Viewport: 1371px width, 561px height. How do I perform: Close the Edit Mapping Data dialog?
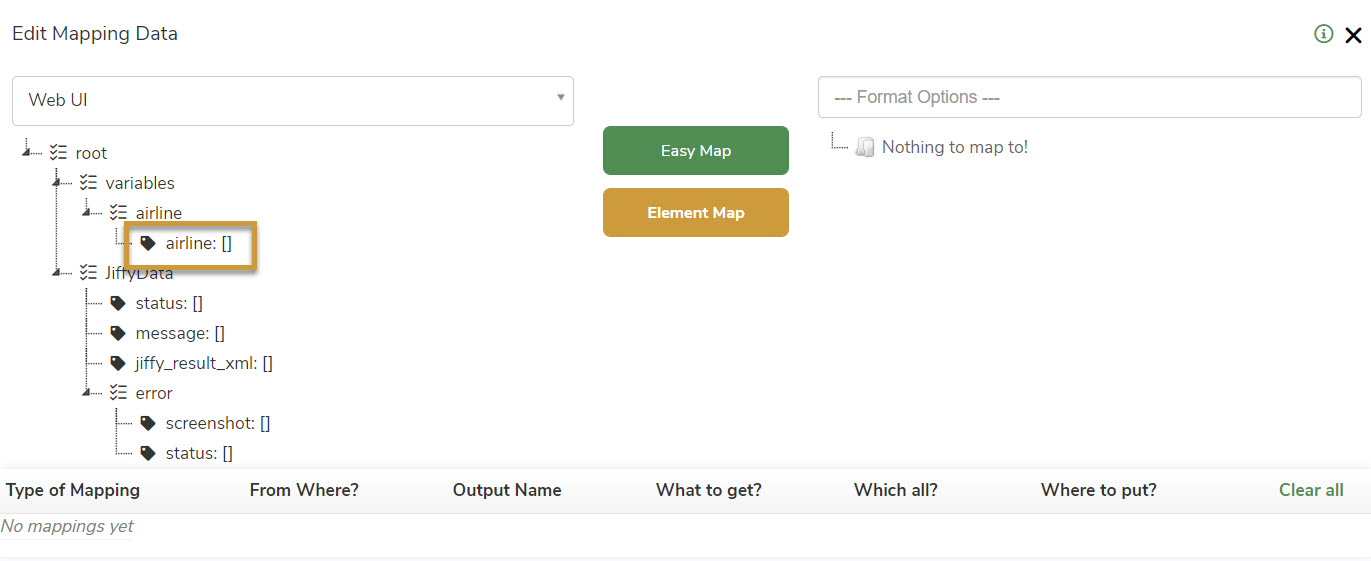click(1353, 35)
